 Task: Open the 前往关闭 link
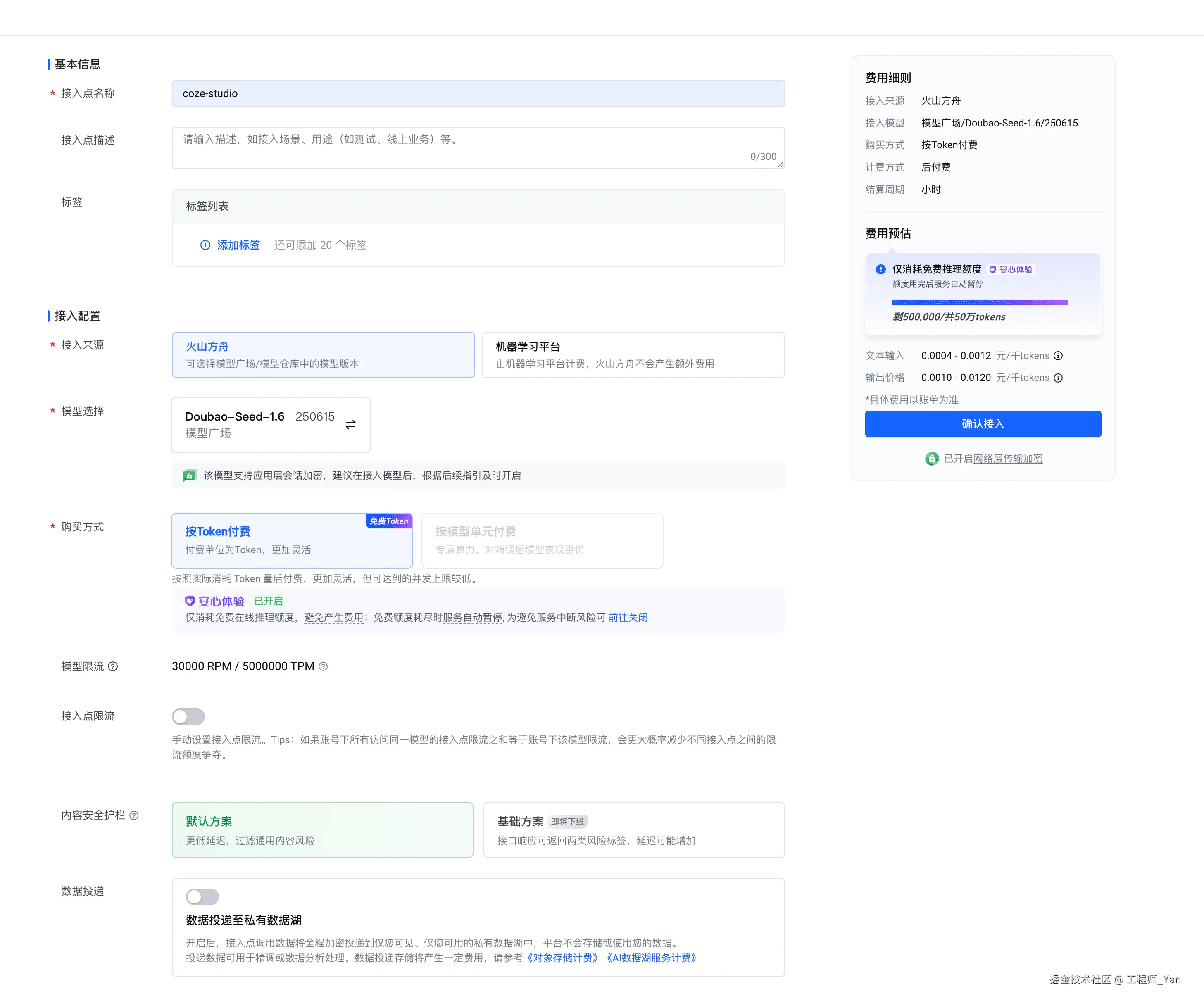click(x=628, y=618)
